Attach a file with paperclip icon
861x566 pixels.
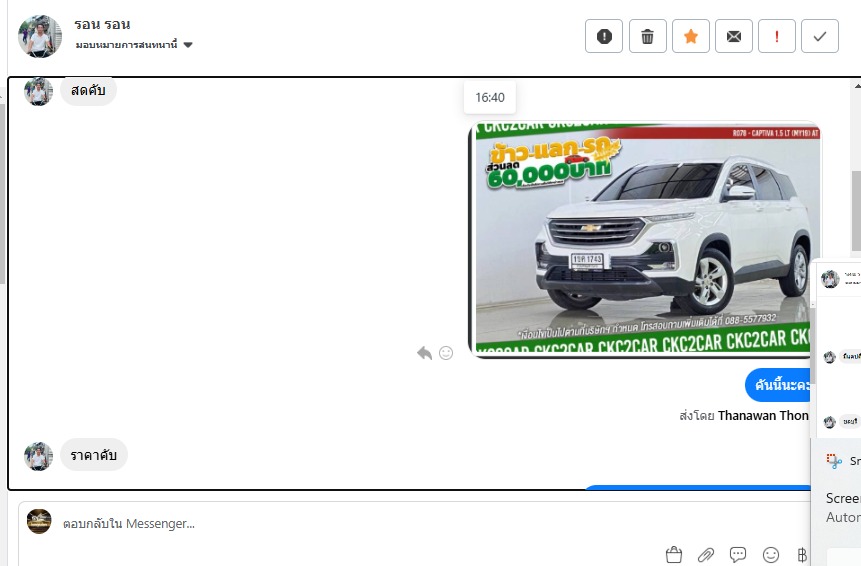click(706, 555)
